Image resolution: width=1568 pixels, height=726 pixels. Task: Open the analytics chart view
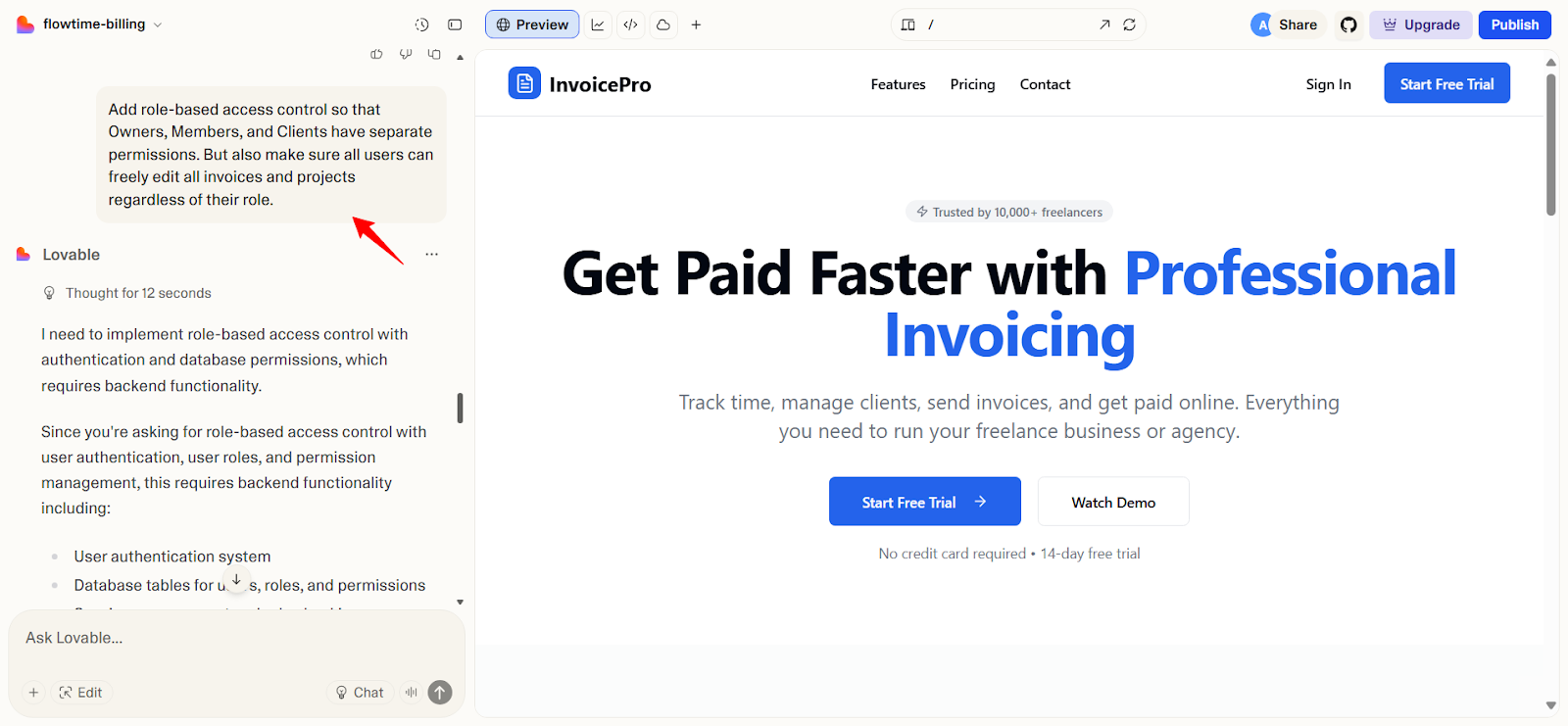pos(598,24)
